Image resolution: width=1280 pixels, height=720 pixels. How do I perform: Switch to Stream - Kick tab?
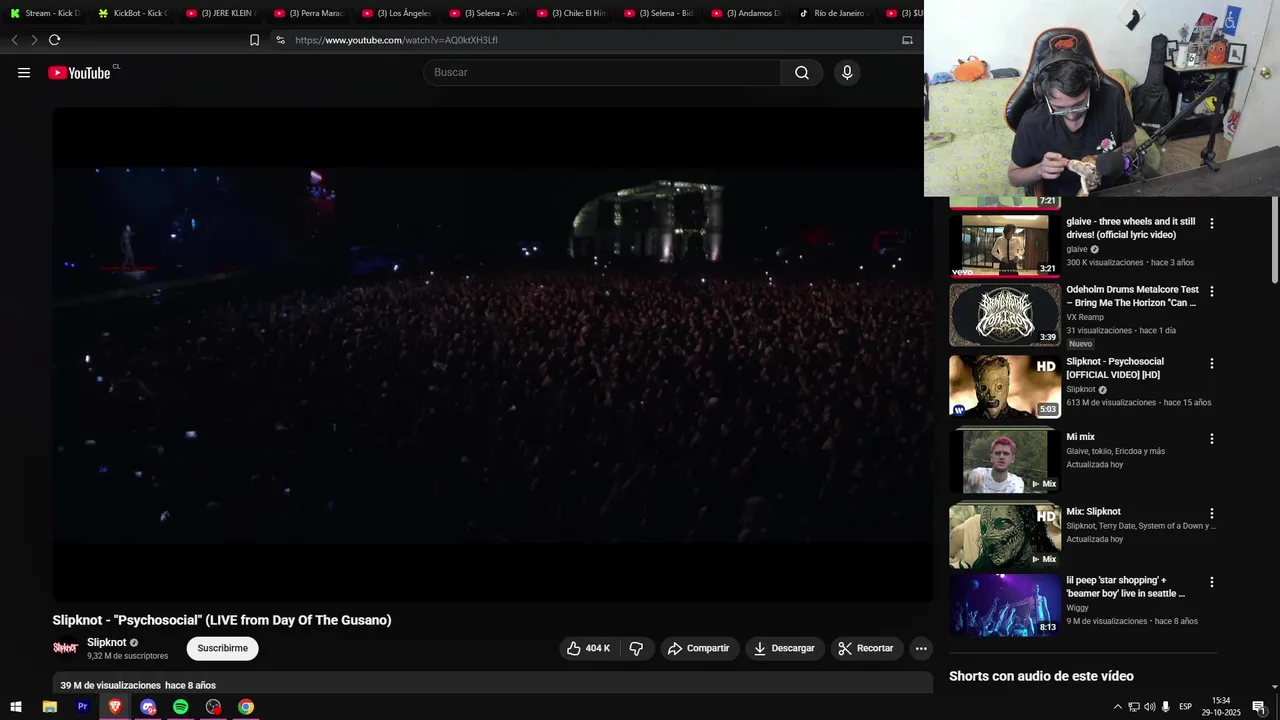click(x=47, y=13)
